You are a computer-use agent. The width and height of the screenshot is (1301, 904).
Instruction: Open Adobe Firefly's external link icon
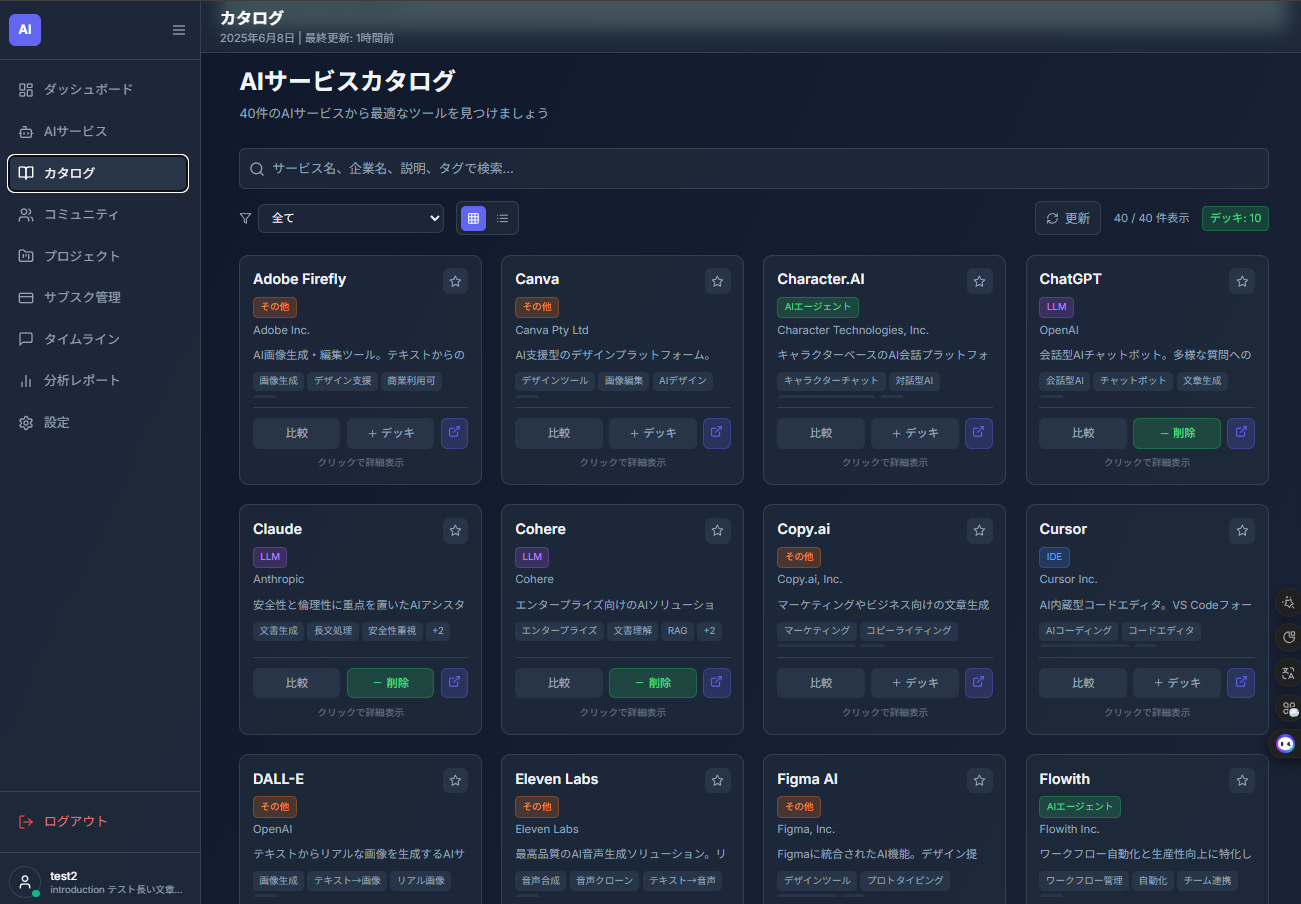(x=454, y=433)
